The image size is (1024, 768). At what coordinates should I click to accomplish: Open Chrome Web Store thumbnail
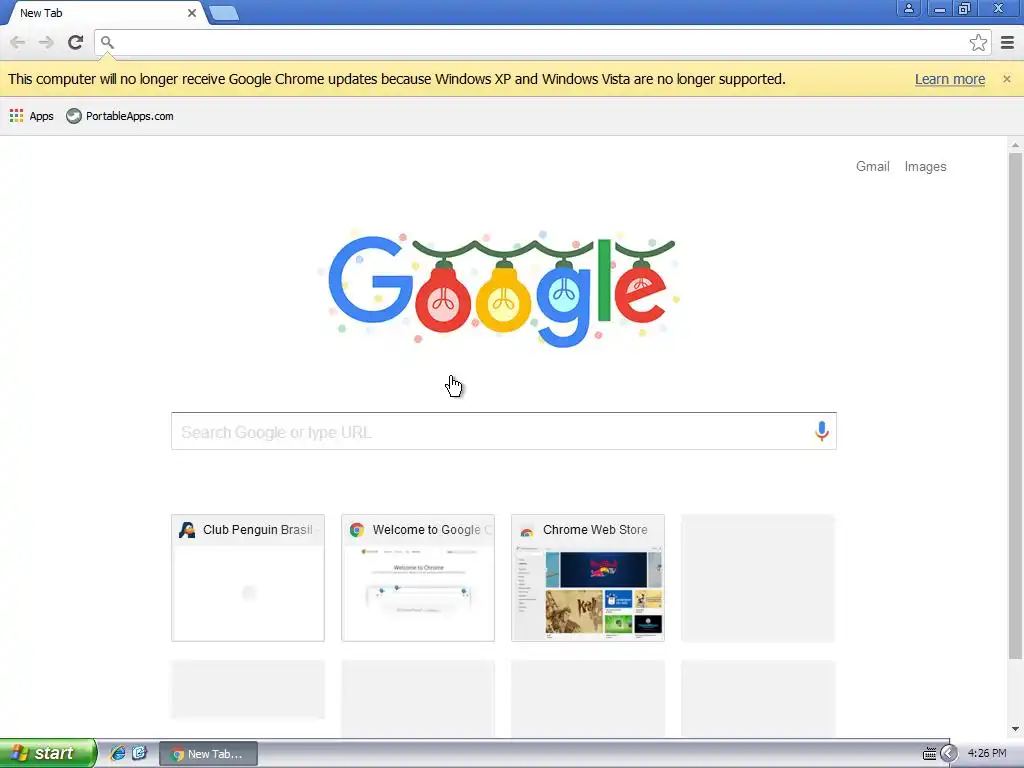pos(588,578)
